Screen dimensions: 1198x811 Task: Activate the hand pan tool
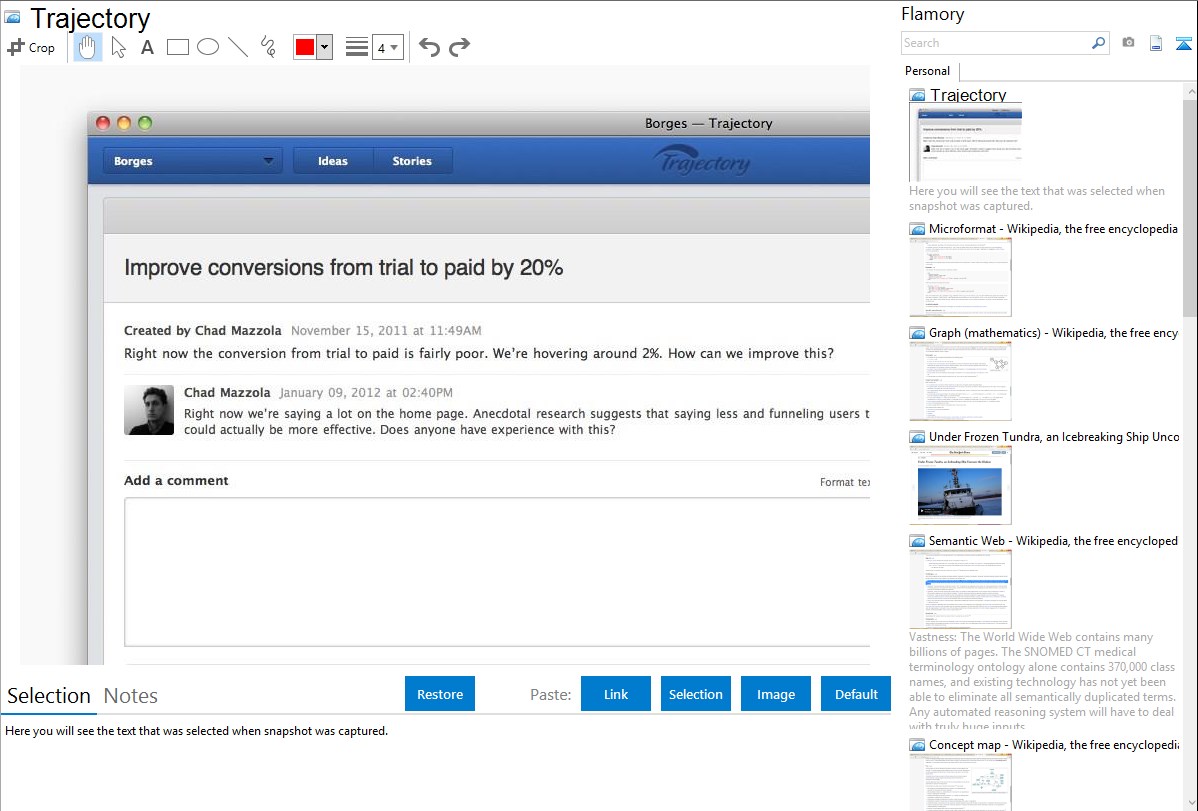tap(87, 47)
